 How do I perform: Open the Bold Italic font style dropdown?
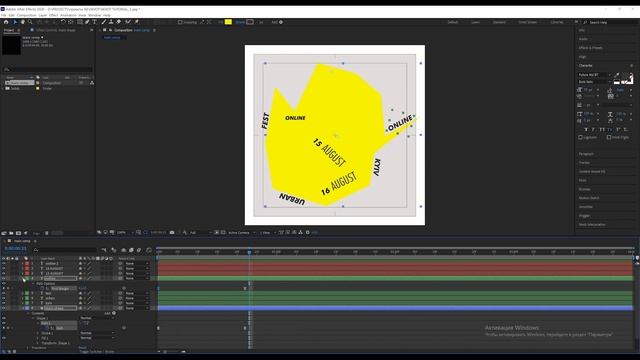coord(595,82)
